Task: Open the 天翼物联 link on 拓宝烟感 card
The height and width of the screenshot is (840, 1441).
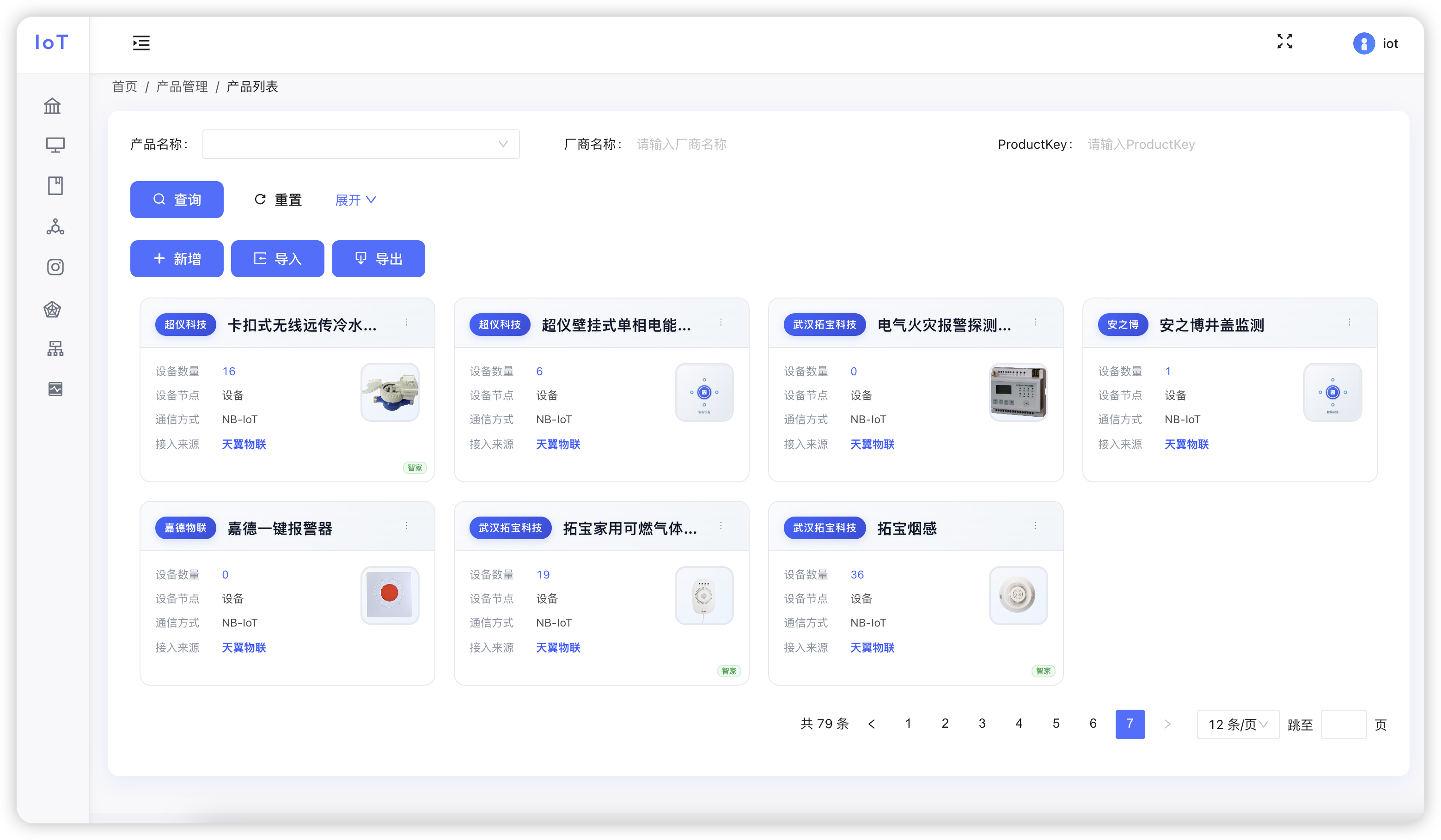Action: tap(872, 647)
